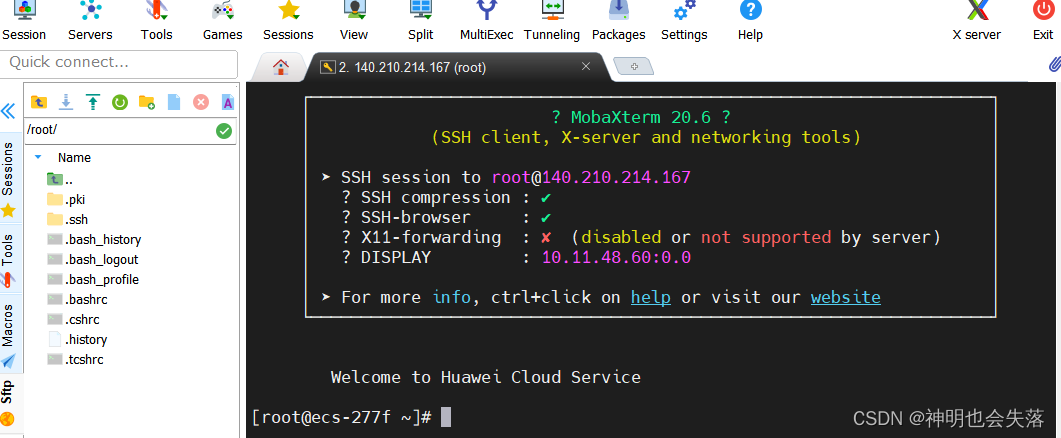Click the Name column header

tap(74, 158)
